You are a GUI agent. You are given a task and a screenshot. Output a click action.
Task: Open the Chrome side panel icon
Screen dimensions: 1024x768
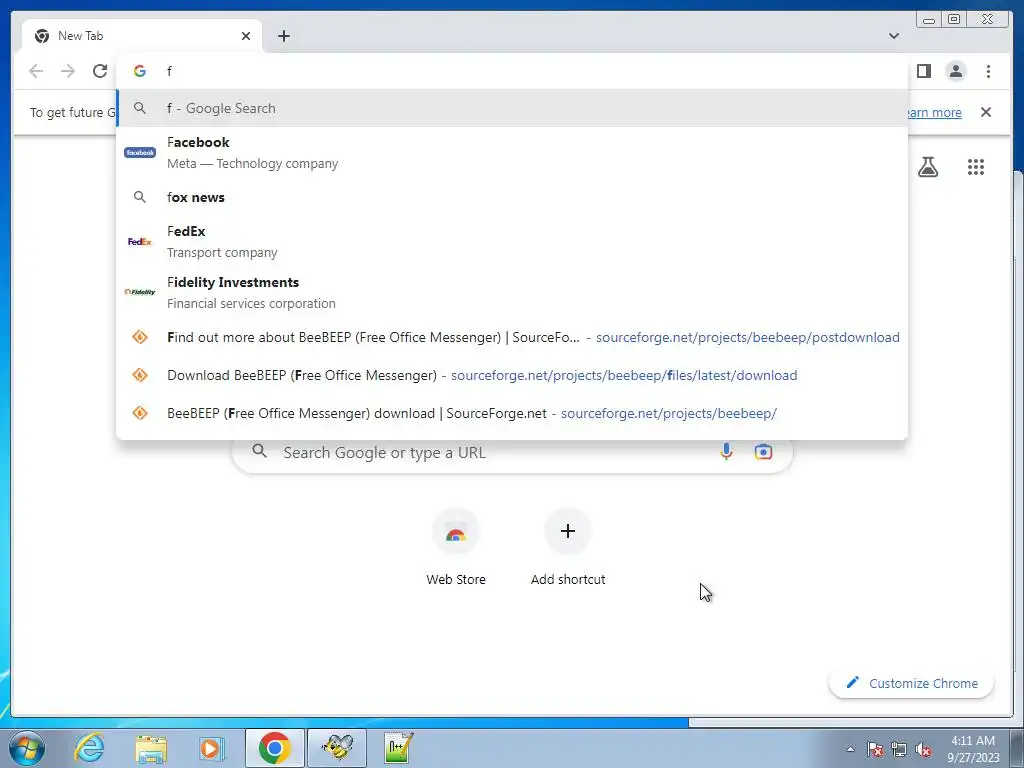(923, 71)
